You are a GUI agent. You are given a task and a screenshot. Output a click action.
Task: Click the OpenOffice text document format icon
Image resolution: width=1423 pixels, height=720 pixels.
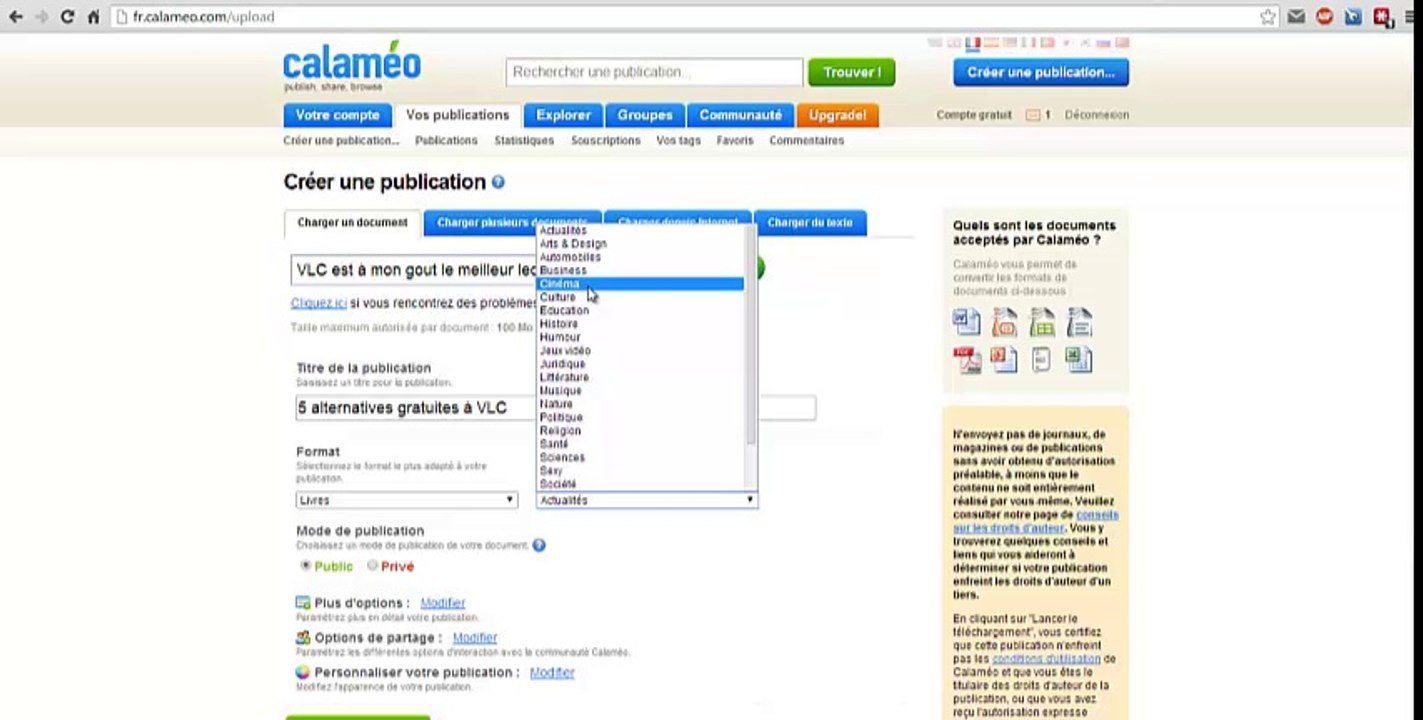pos(1079,322)
